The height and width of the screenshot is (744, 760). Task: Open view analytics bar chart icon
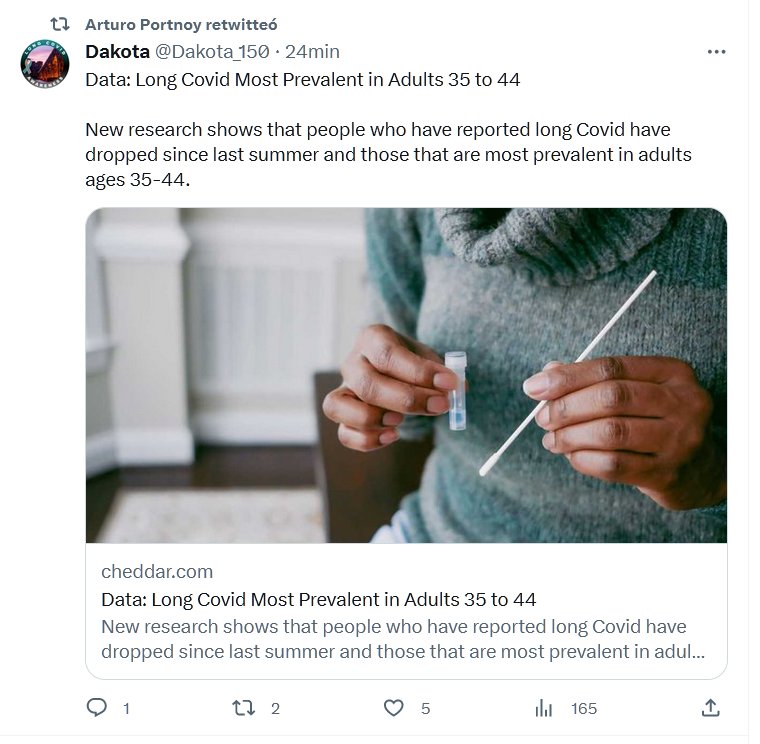(544, 708)
